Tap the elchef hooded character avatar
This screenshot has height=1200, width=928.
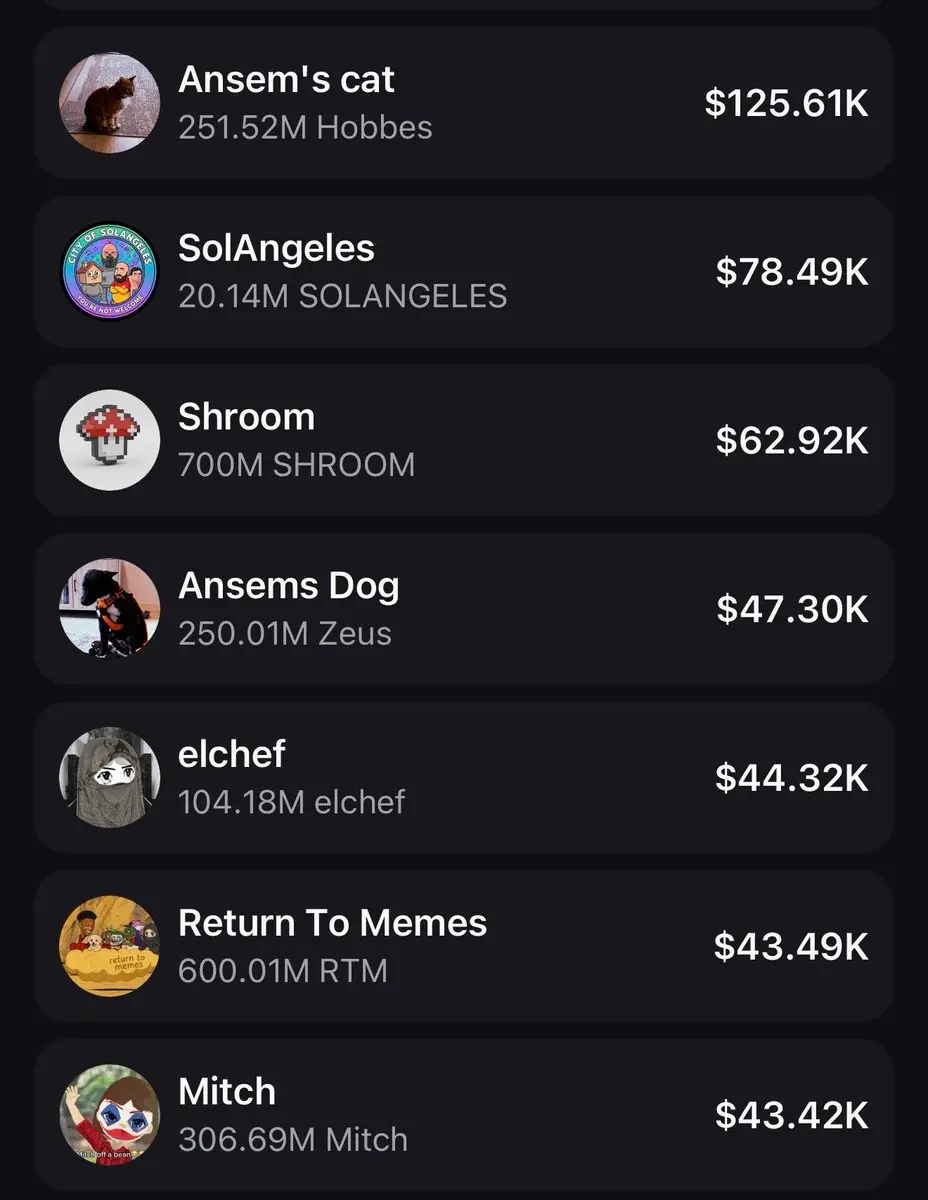point(109,776)
